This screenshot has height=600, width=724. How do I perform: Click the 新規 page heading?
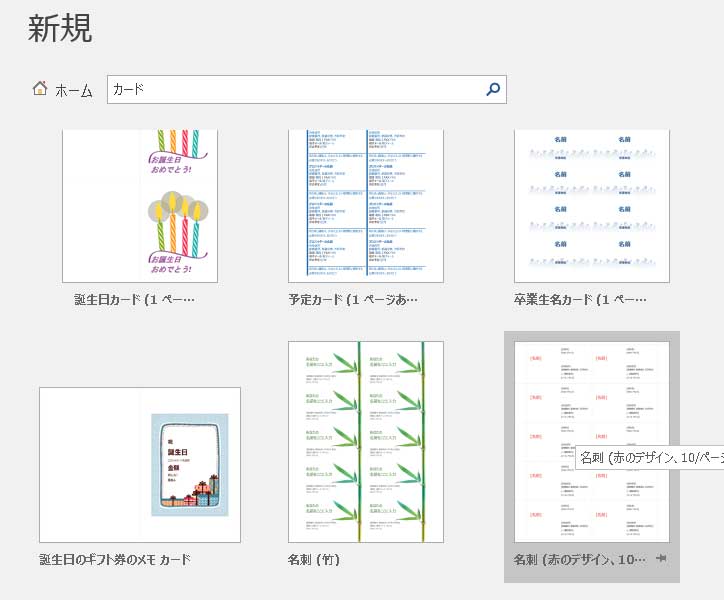point(60,28)
